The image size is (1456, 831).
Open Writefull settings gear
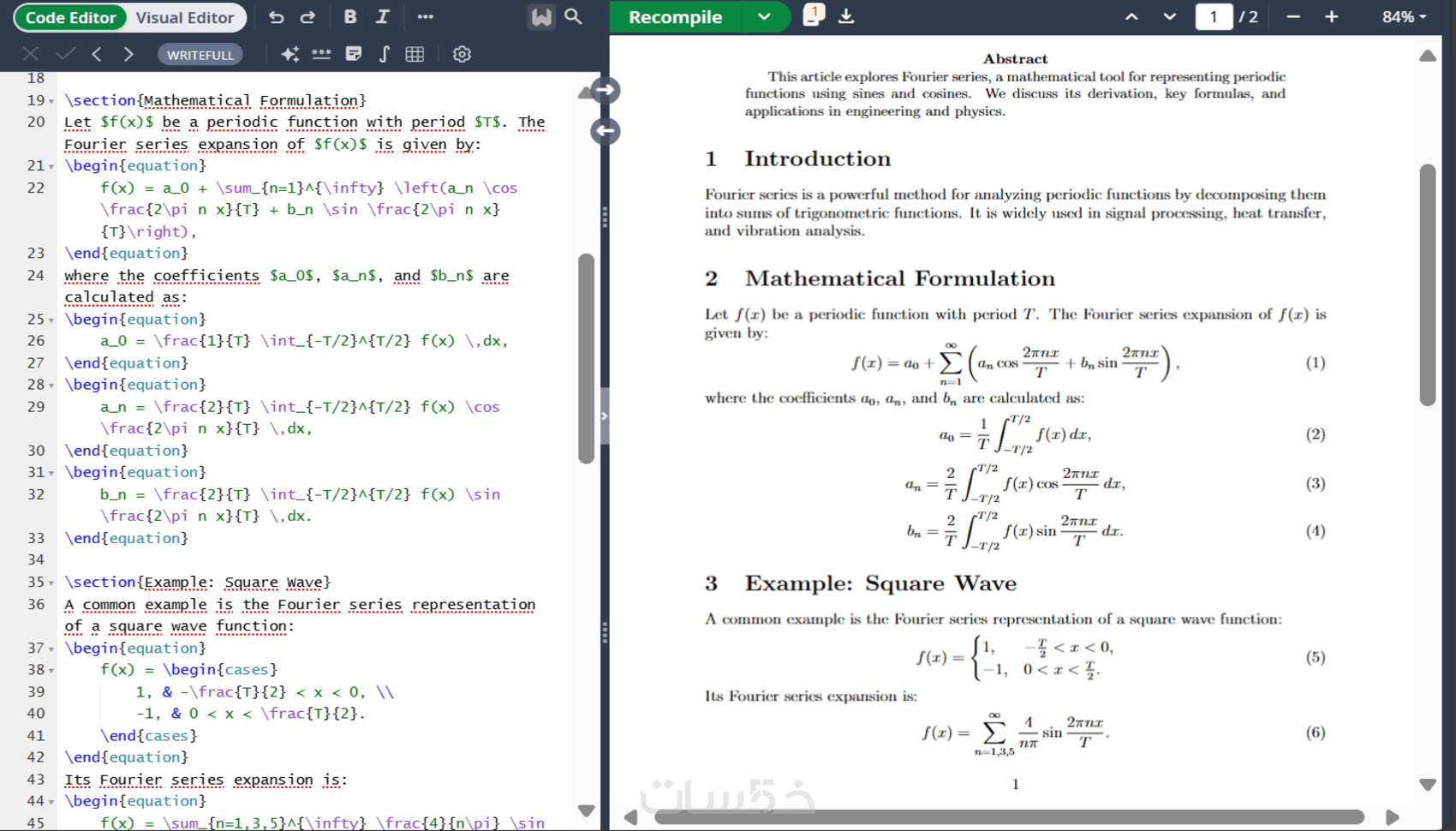pos(462,54)
